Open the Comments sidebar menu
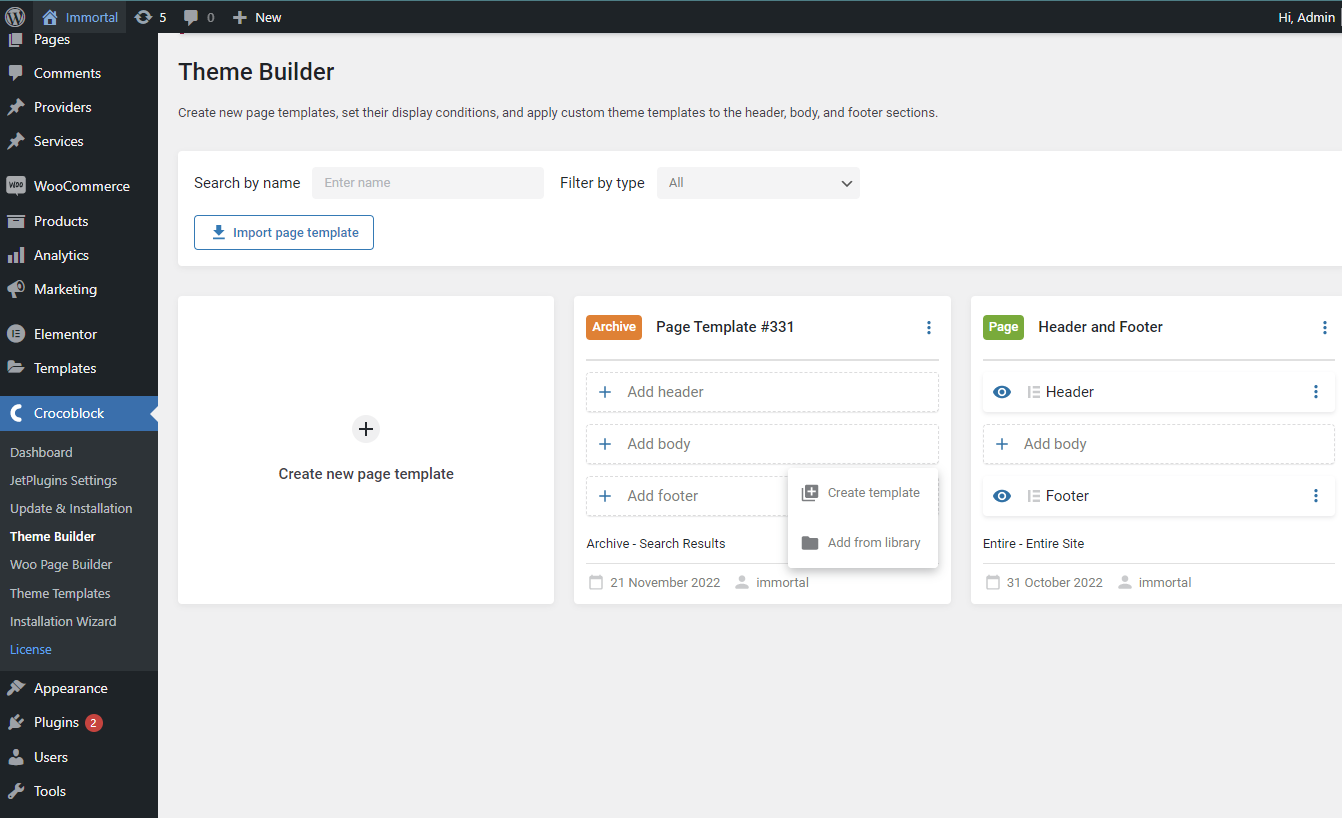This screenshot has height=818, width=1342. (x=67, y=73)
